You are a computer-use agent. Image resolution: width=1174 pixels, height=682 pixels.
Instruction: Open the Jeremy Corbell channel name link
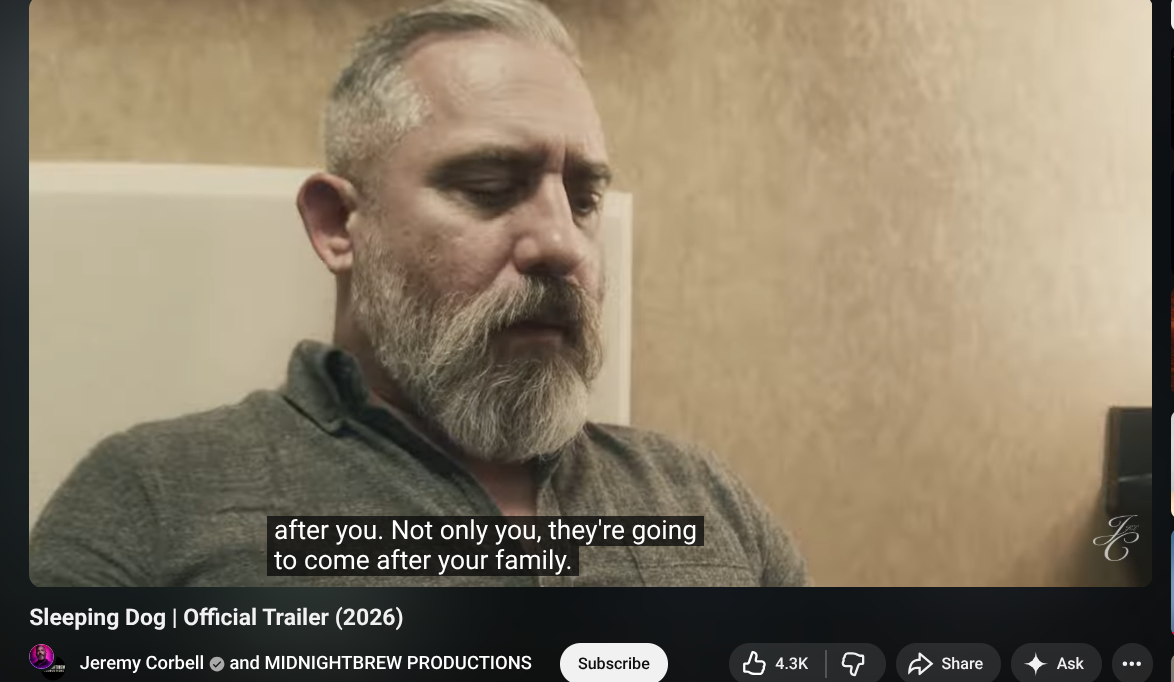142,663
